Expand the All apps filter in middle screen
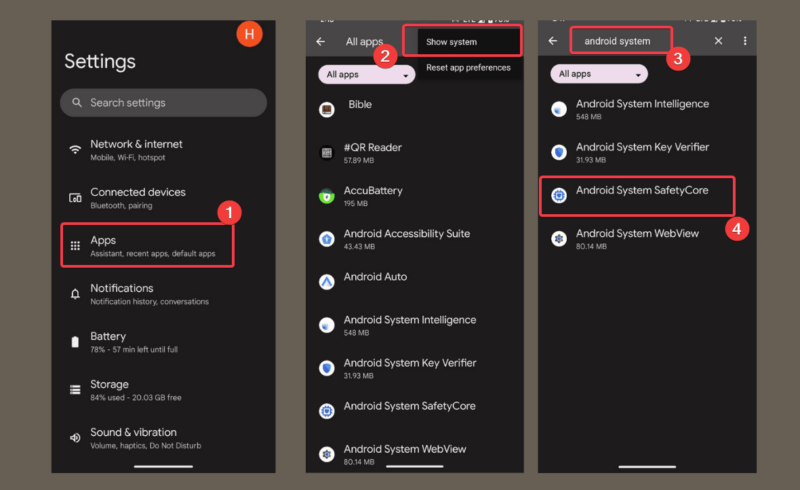 (367, 75)
